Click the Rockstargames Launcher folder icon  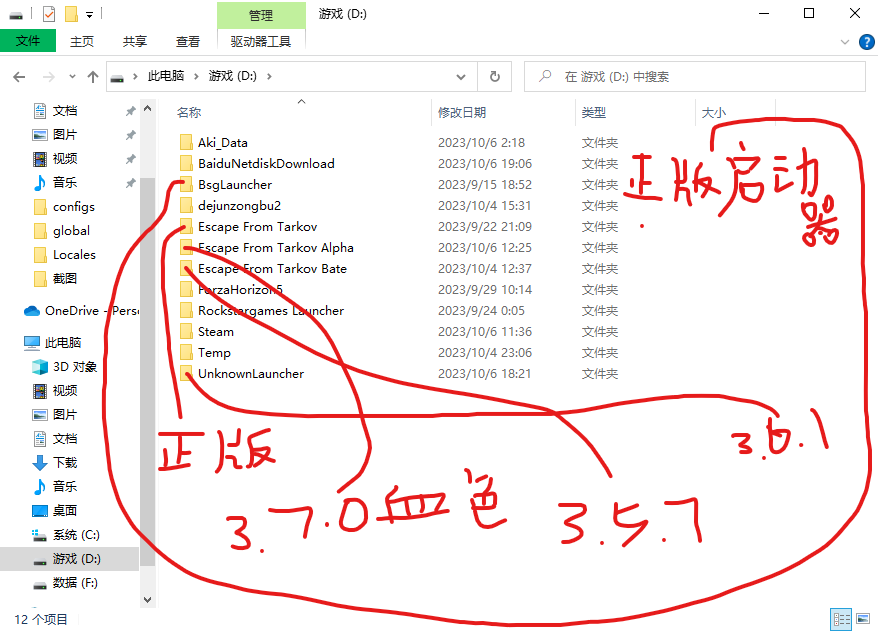tap(186, 311)
